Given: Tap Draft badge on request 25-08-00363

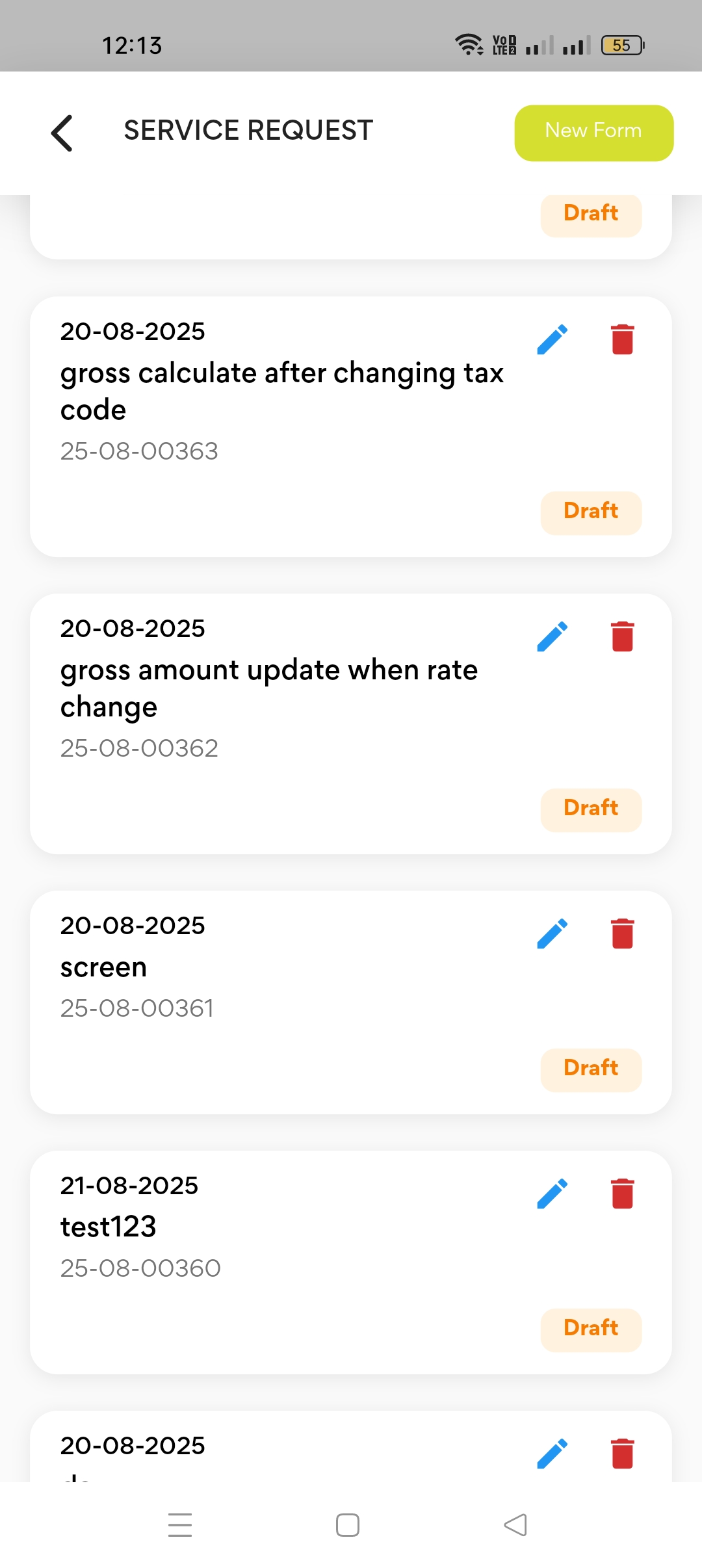Looking at the screenshot, I should click(591, 512).
